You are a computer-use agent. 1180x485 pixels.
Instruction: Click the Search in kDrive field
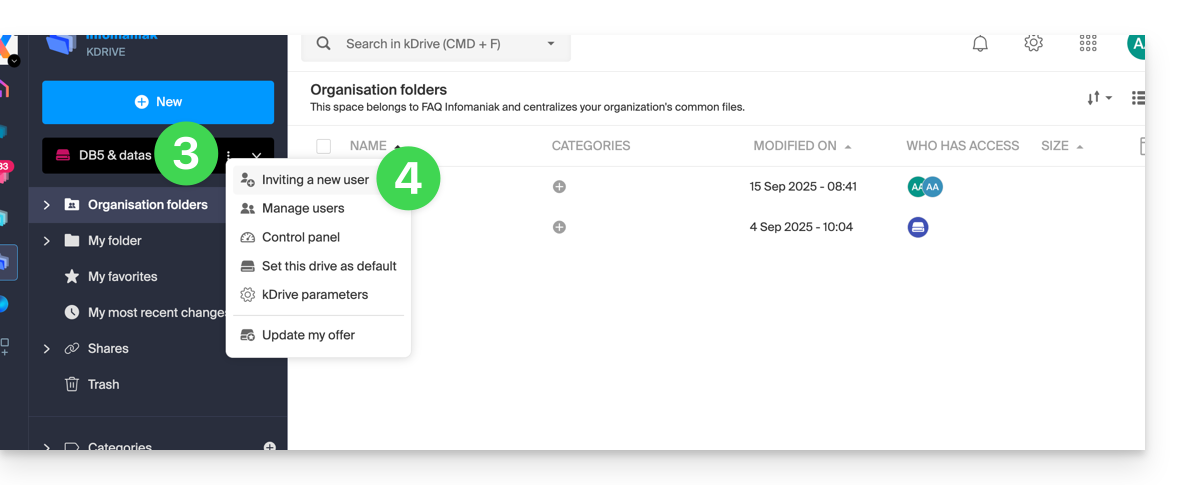(x=430, y=44)
